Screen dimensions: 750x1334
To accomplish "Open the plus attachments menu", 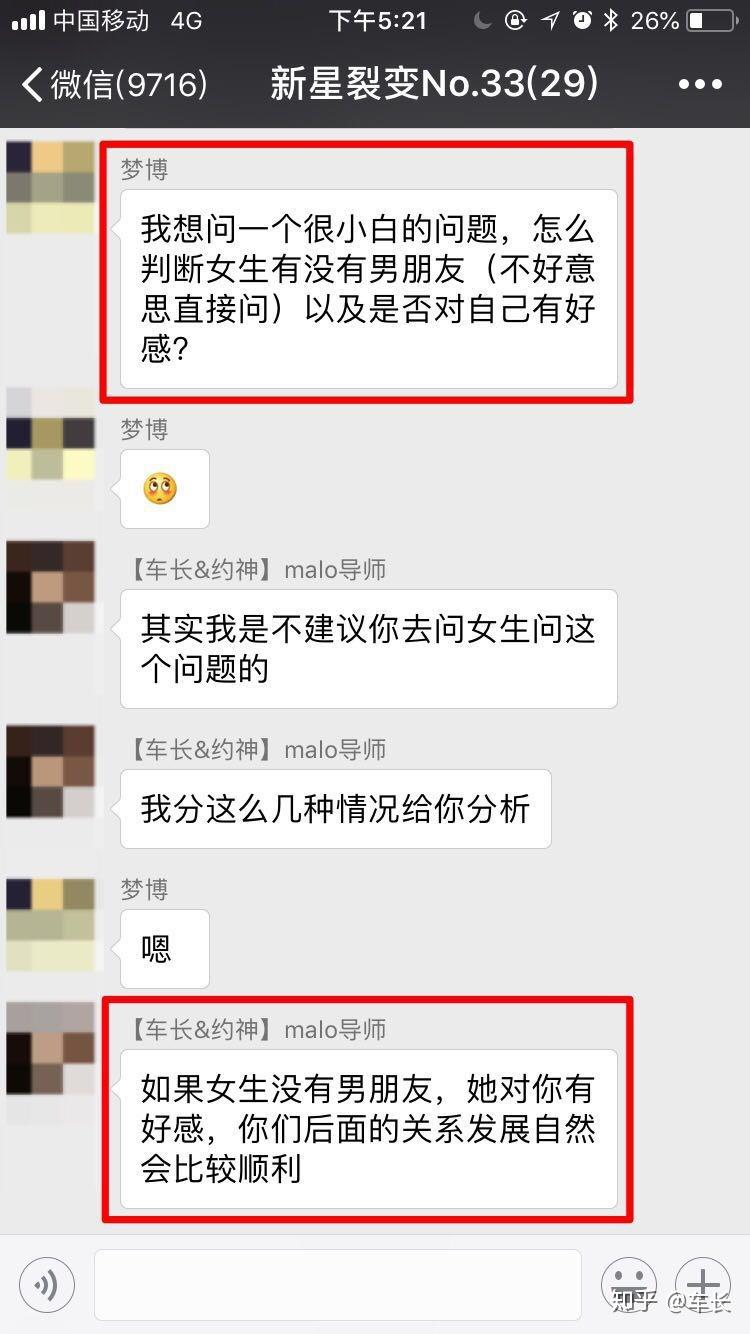I will pos(703,1284).
